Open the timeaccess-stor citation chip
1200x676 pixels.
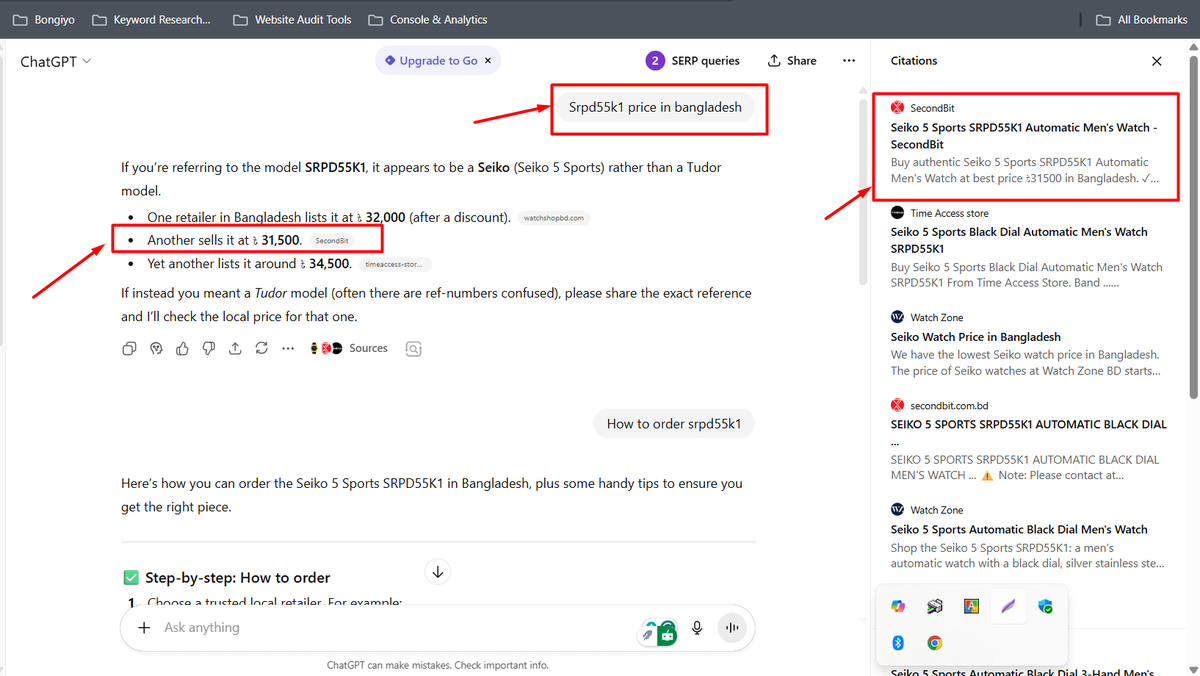(396, 265)
